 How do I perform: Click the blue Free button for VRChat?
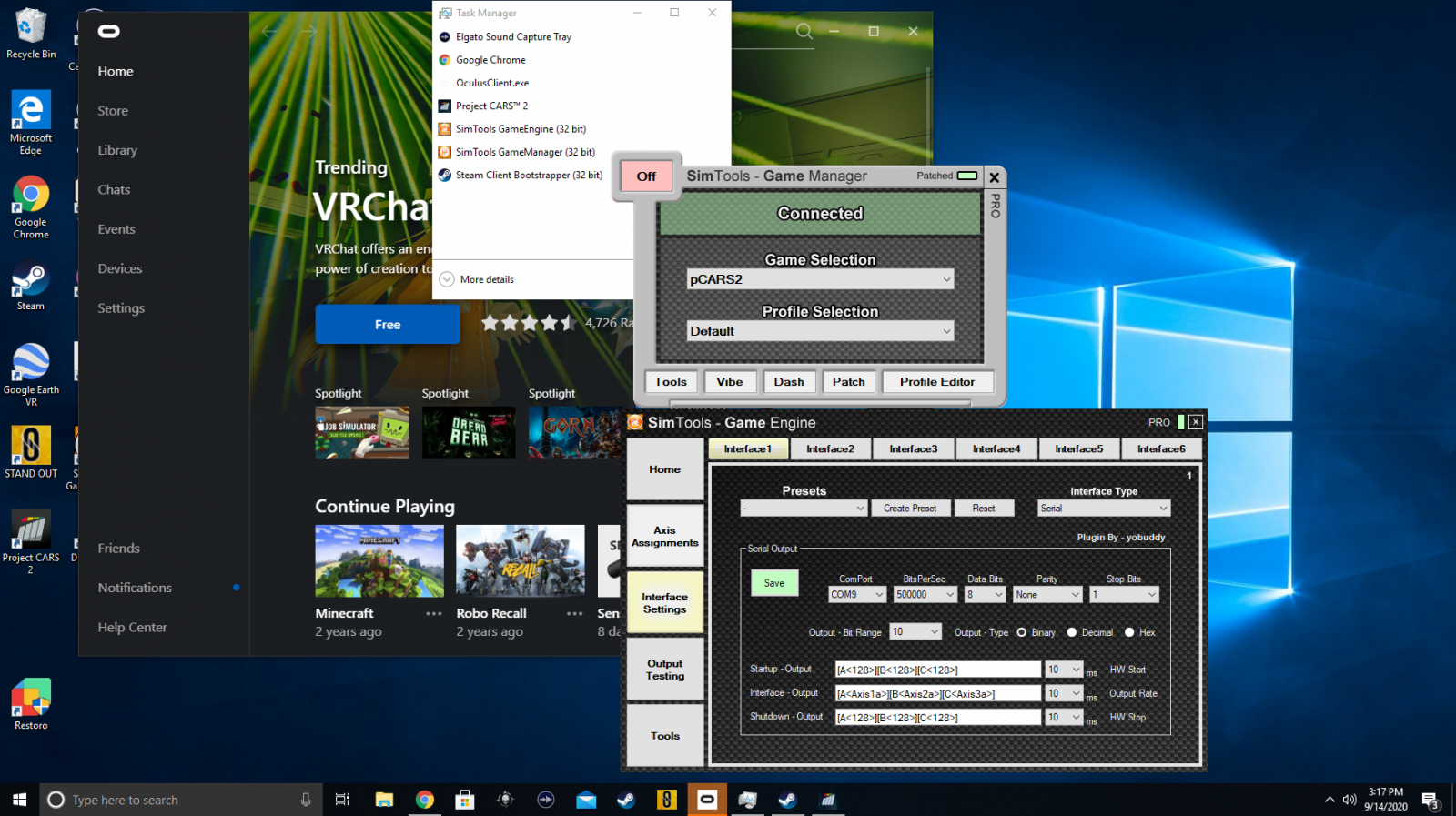(x=388, y=324)
